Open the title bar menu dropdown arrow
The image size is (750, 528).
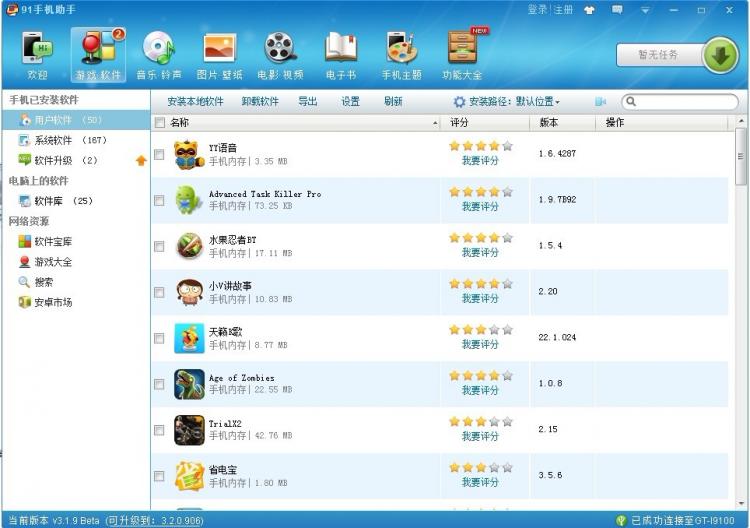645,10
